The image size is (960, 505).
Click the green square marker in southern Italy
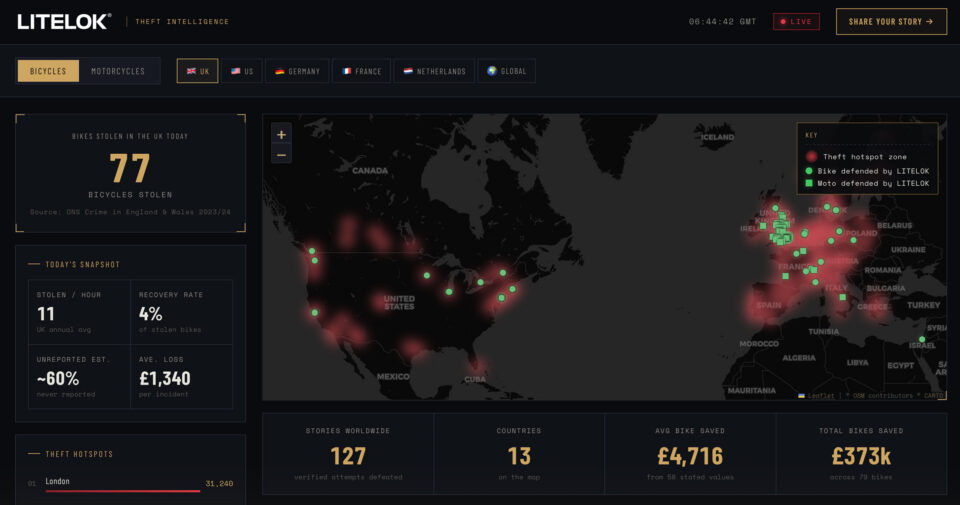842,297
